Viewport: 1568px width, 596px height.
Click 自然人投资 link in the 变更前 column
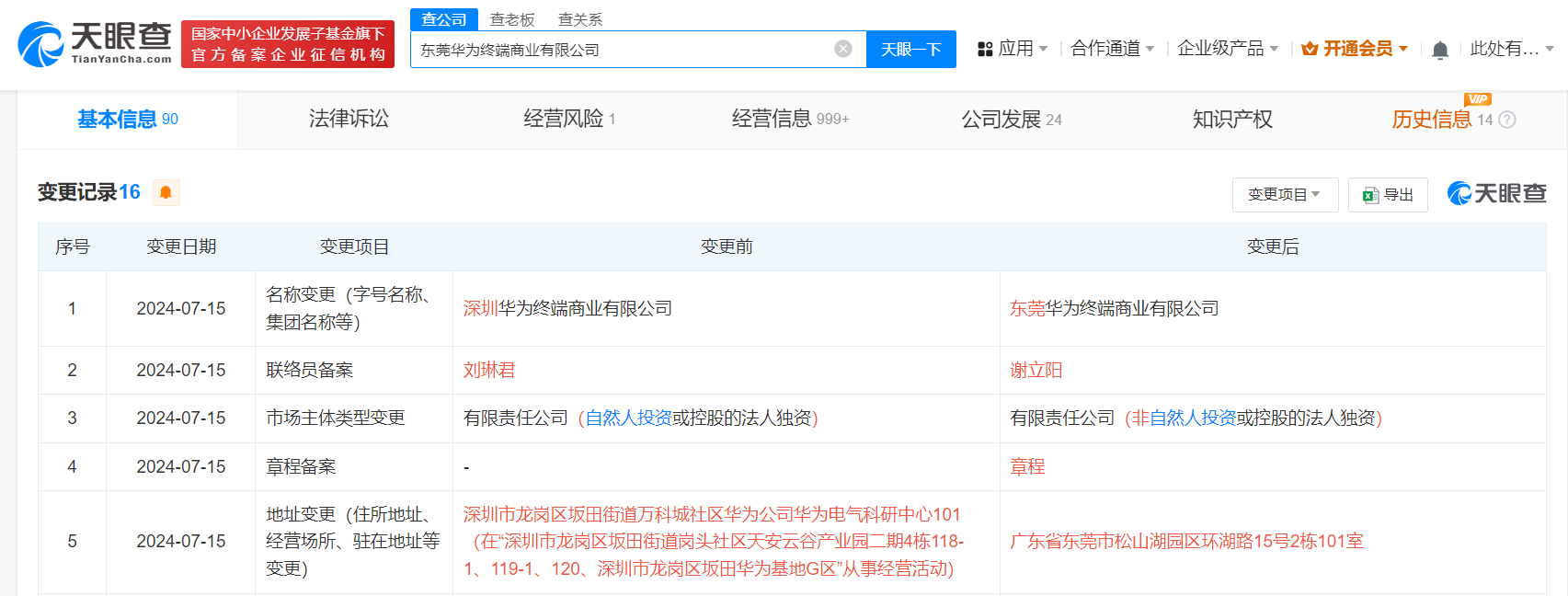[629, 418]
